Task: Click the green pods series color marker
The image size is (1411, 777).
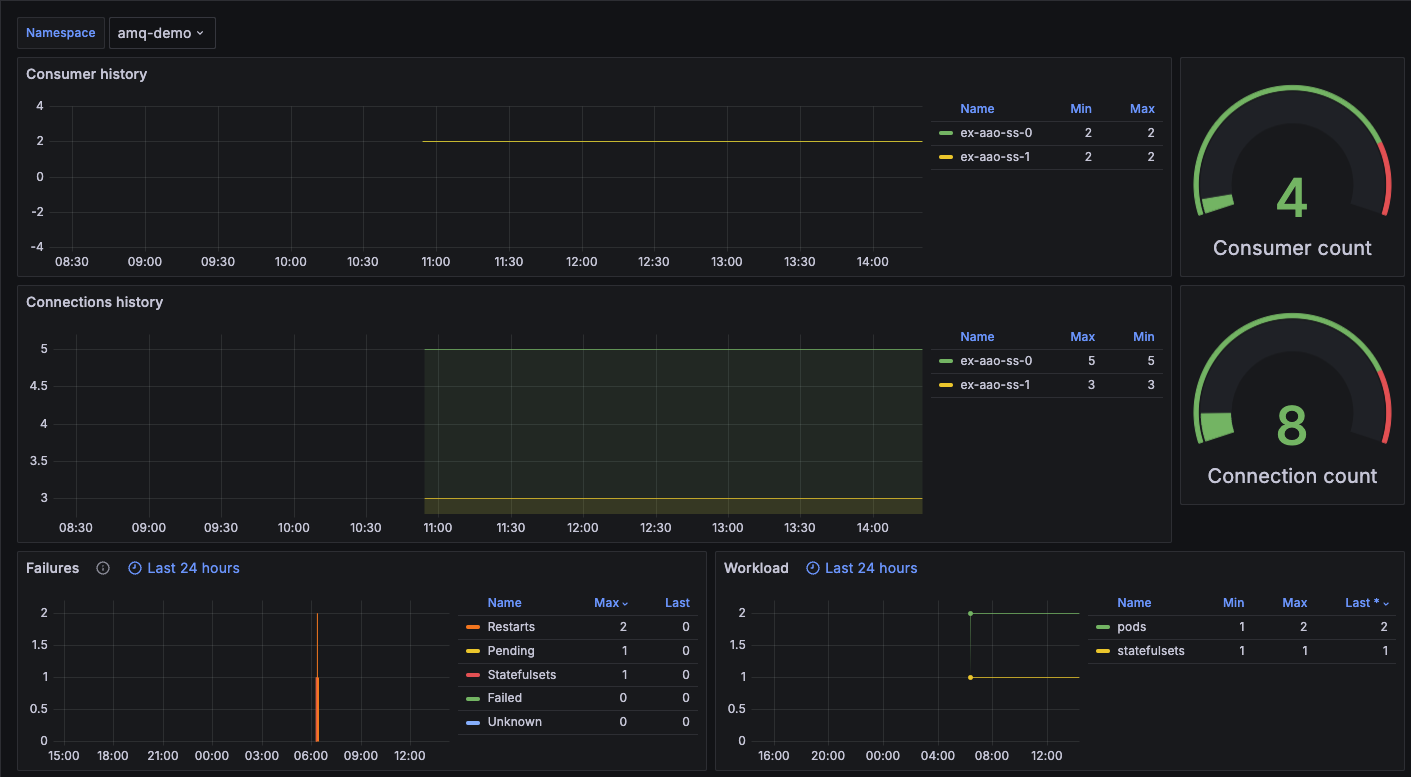Action: [x=1103, y=627]
